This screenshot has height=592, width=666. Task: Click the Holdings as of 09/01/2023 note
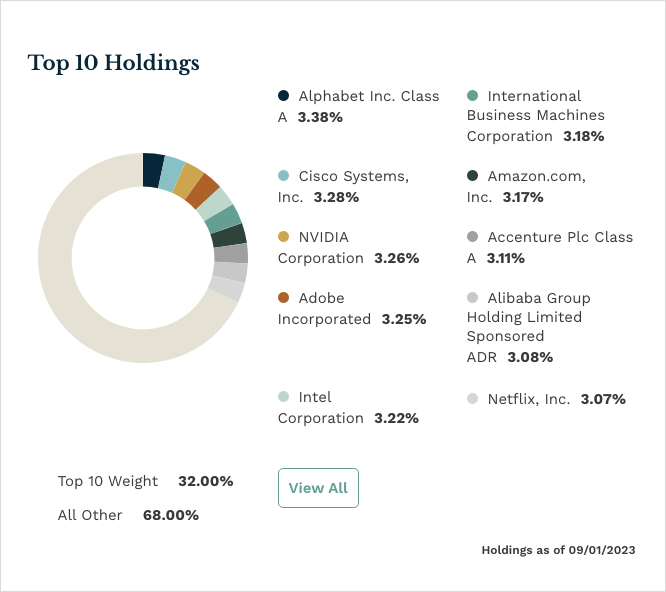[558, 550]
